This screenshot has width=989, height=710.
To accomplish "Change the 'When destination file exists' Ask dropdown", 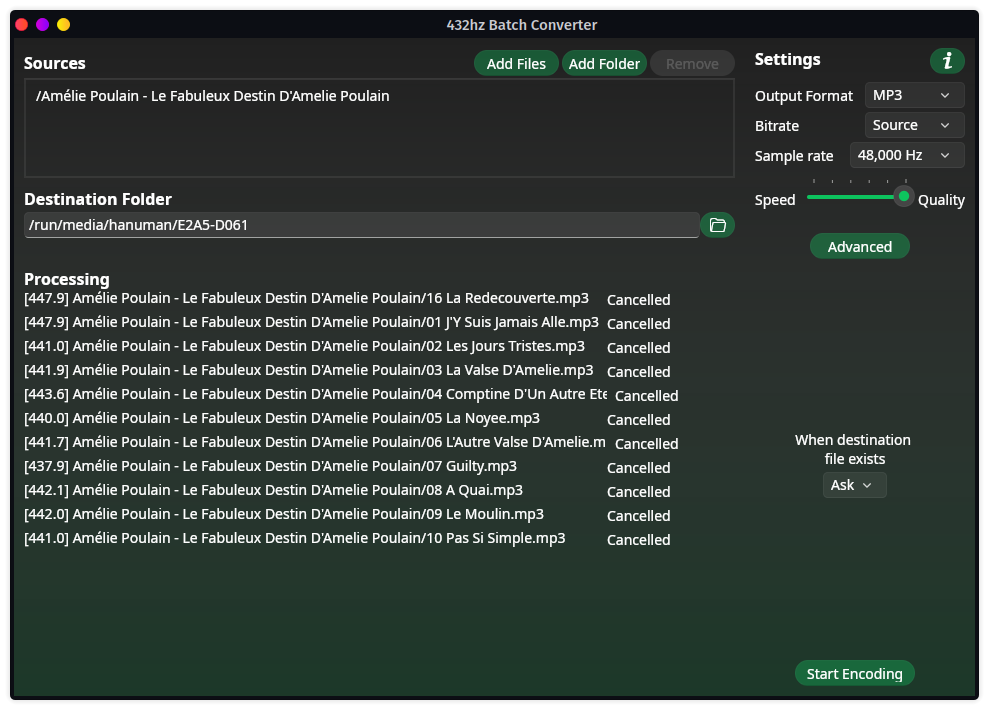I will (854, 484).
